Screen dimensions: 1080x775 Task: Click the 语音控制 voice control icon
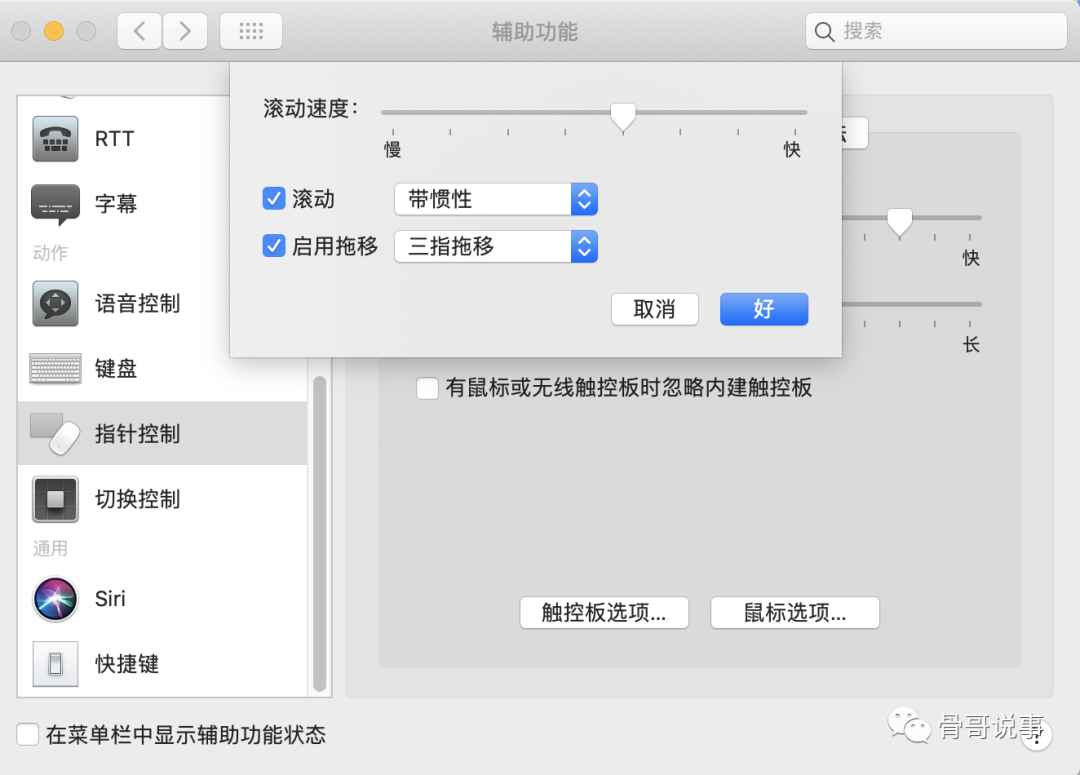click(55, 303)
